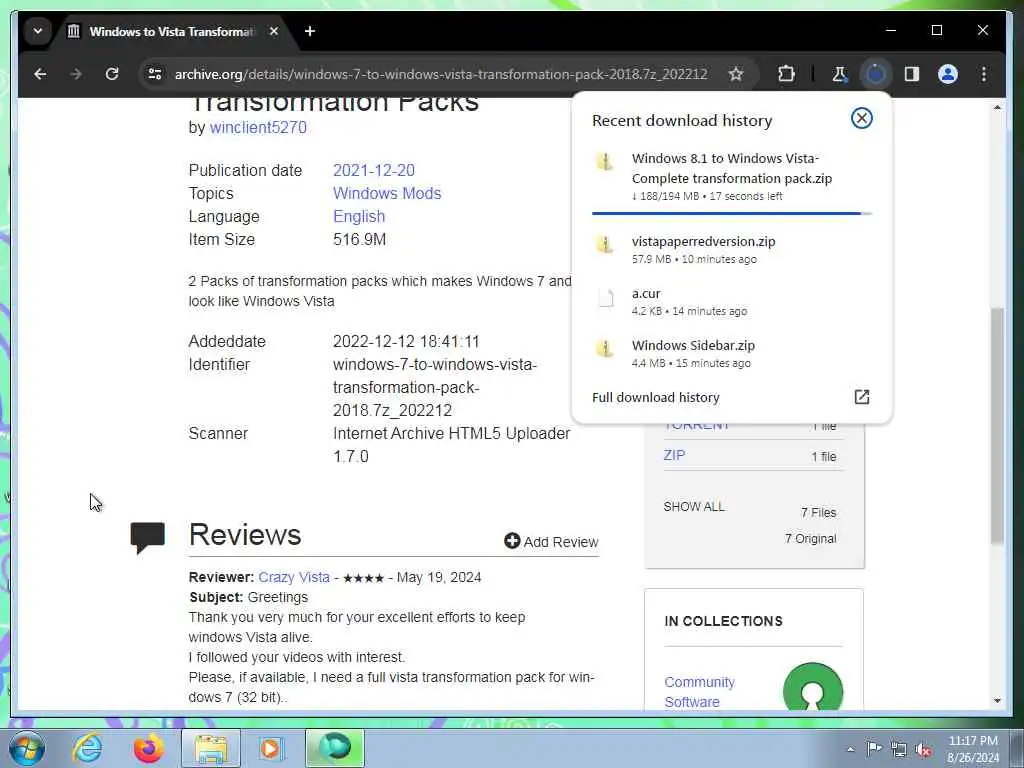
Task: Click the 7 Original count text
Action: click(810, 539)
